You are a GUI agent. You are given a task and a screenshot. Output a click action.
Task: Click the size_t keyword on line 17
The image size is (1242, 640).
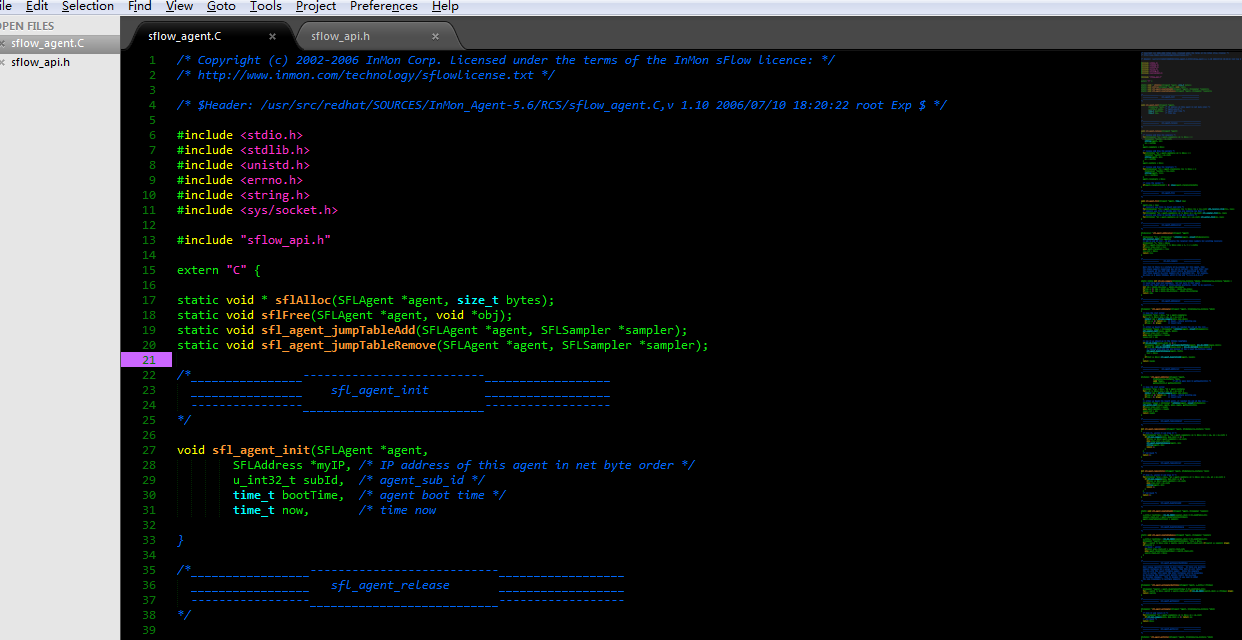[478, 300]
